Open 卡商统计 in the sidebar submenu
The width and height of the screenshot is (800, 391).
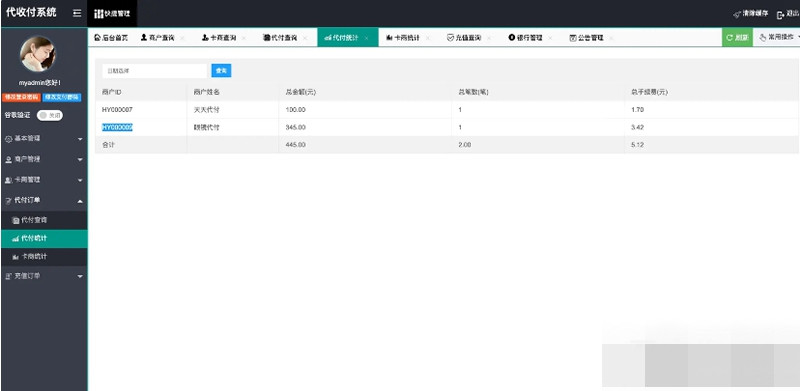click(x=44, y=256)
